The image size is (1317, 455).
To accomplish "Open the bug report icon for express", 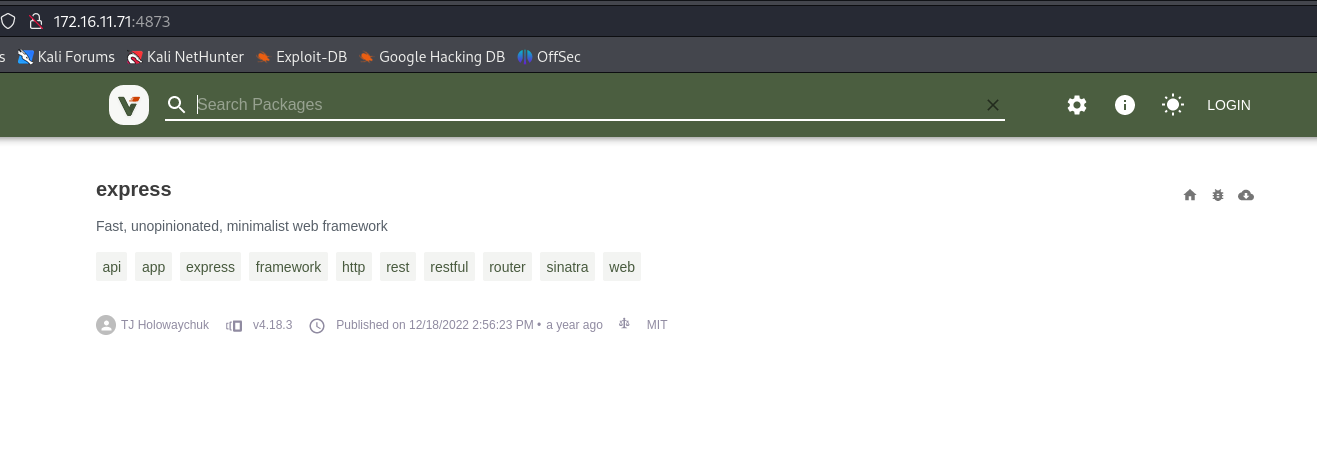I will click(x=1218, y=195).
